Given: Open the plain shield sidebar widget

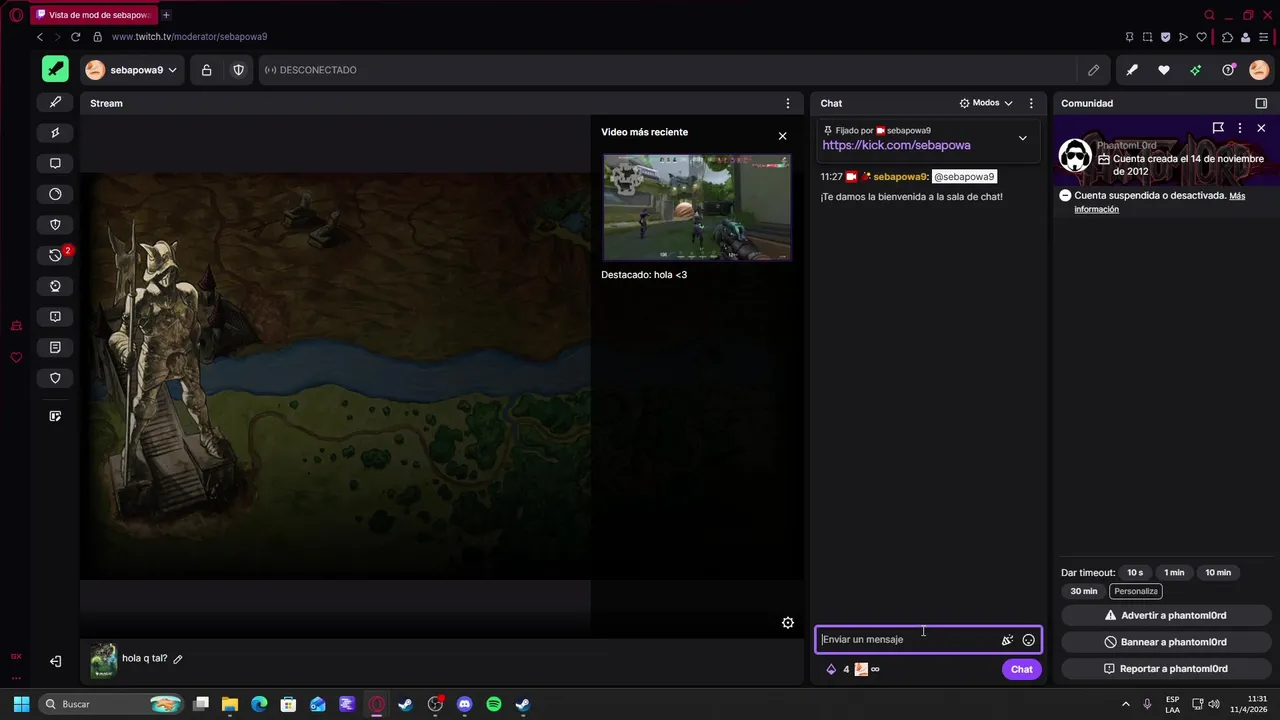Looking at the screenshot, I should [x=55, y=378].
